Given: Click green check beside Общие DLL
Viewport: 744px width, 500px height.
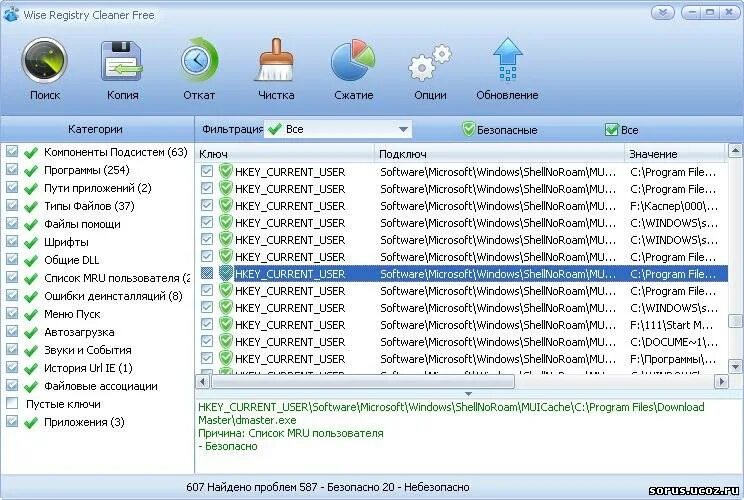Looking at the screenshot, I should pos(31,261).
